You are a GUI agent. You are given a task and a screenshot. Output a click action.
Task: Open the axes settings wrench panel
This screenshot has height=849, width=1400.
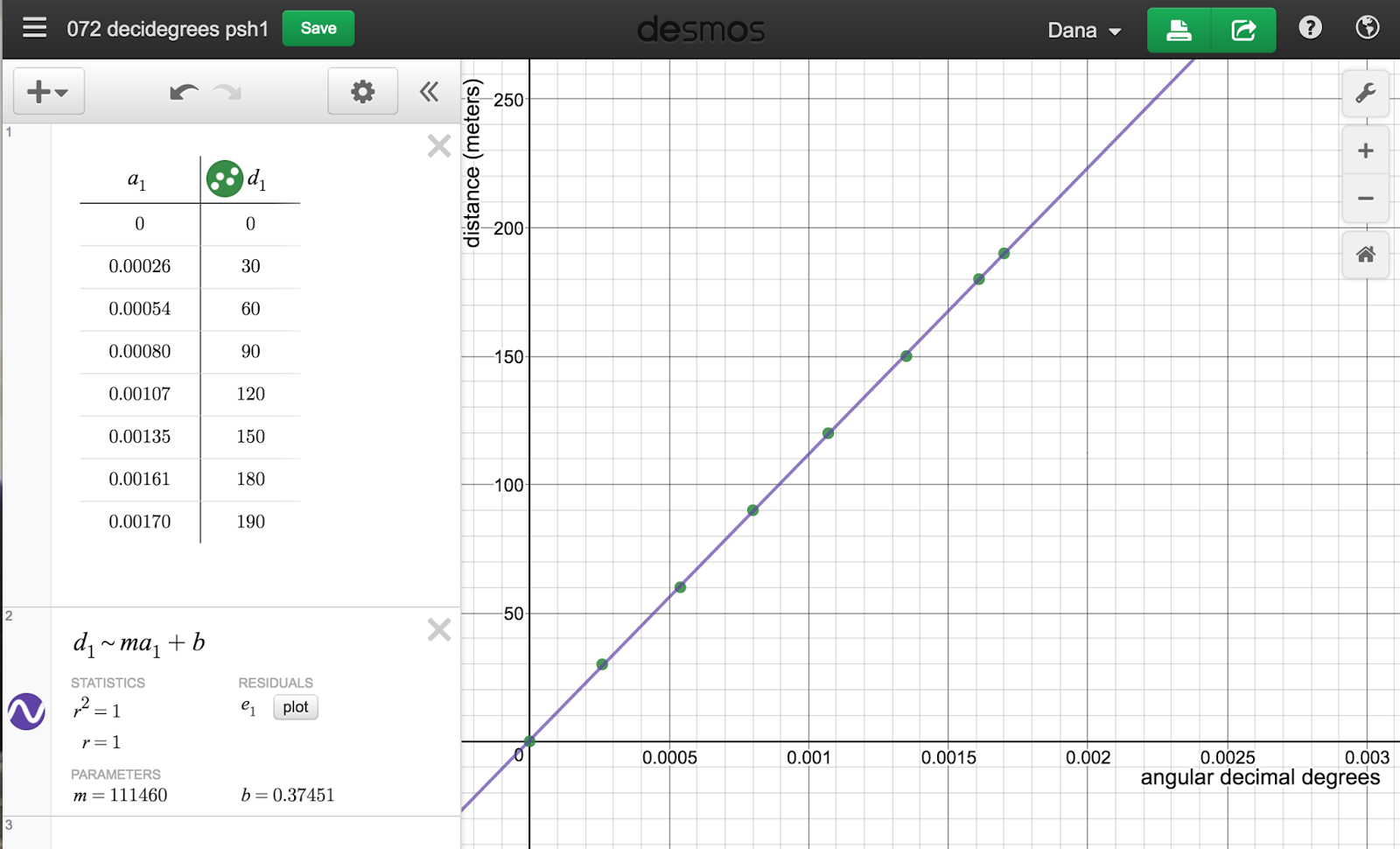(1365, 91)
